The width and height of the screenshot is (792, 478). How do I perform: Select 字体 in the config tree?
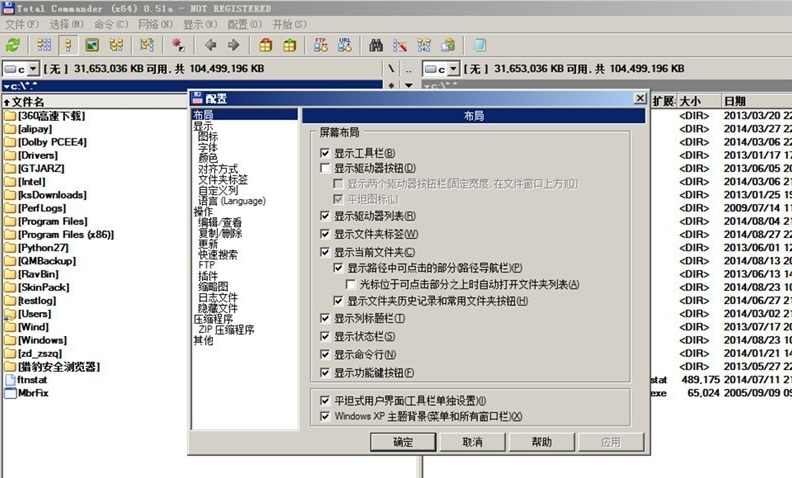point(208,147)
